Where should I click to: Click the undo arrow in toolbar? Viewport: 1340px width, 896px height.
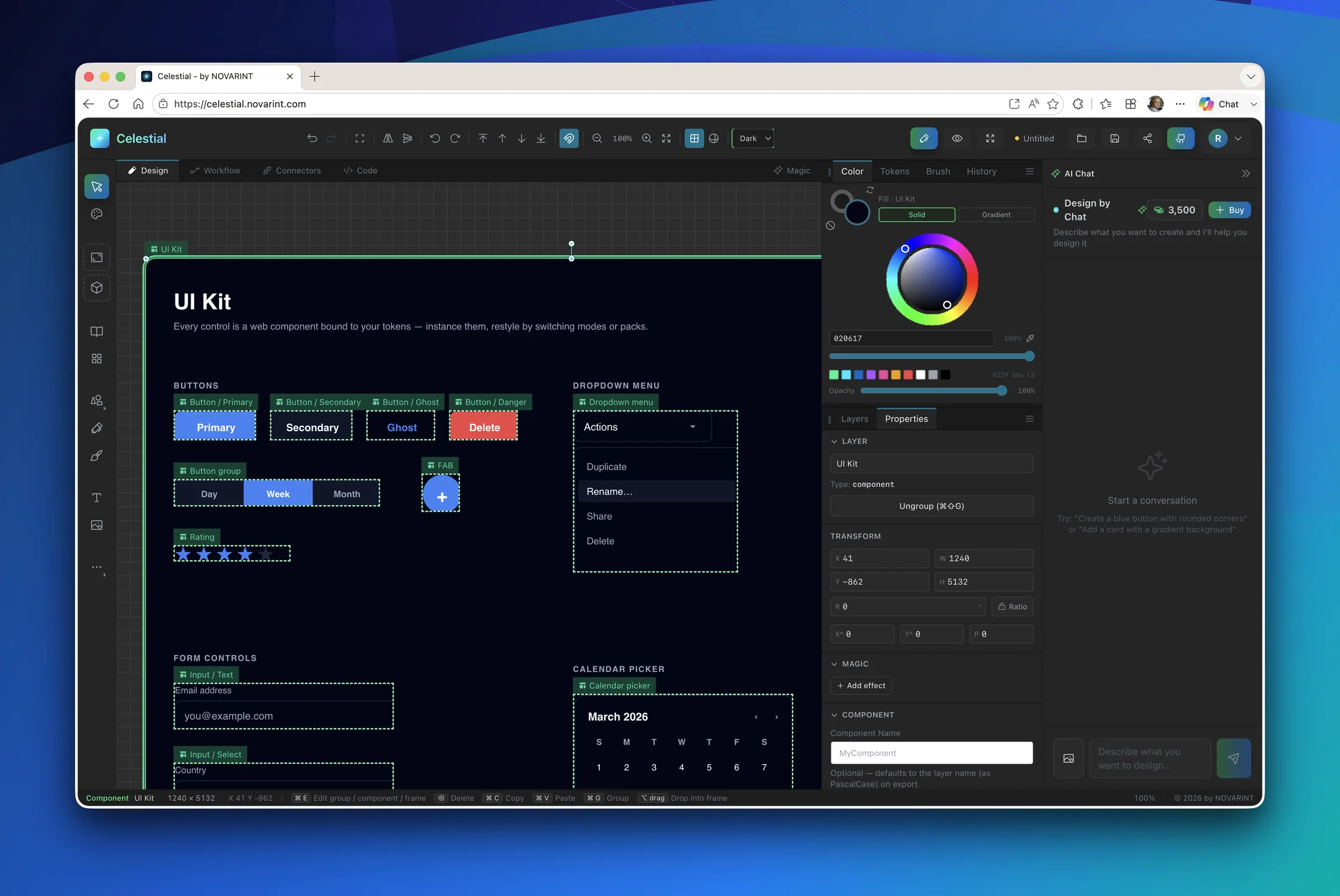coord(312,138)
